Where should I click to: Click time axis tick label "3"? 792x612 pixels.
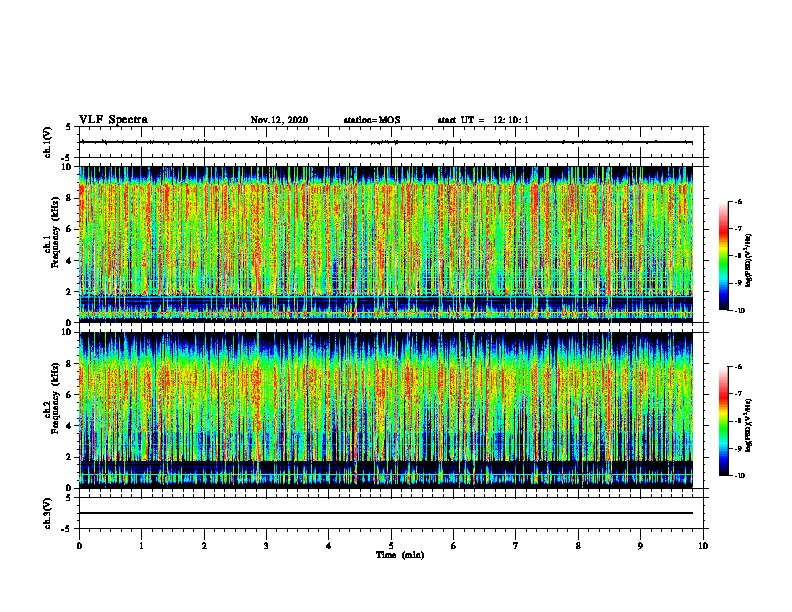266,546
